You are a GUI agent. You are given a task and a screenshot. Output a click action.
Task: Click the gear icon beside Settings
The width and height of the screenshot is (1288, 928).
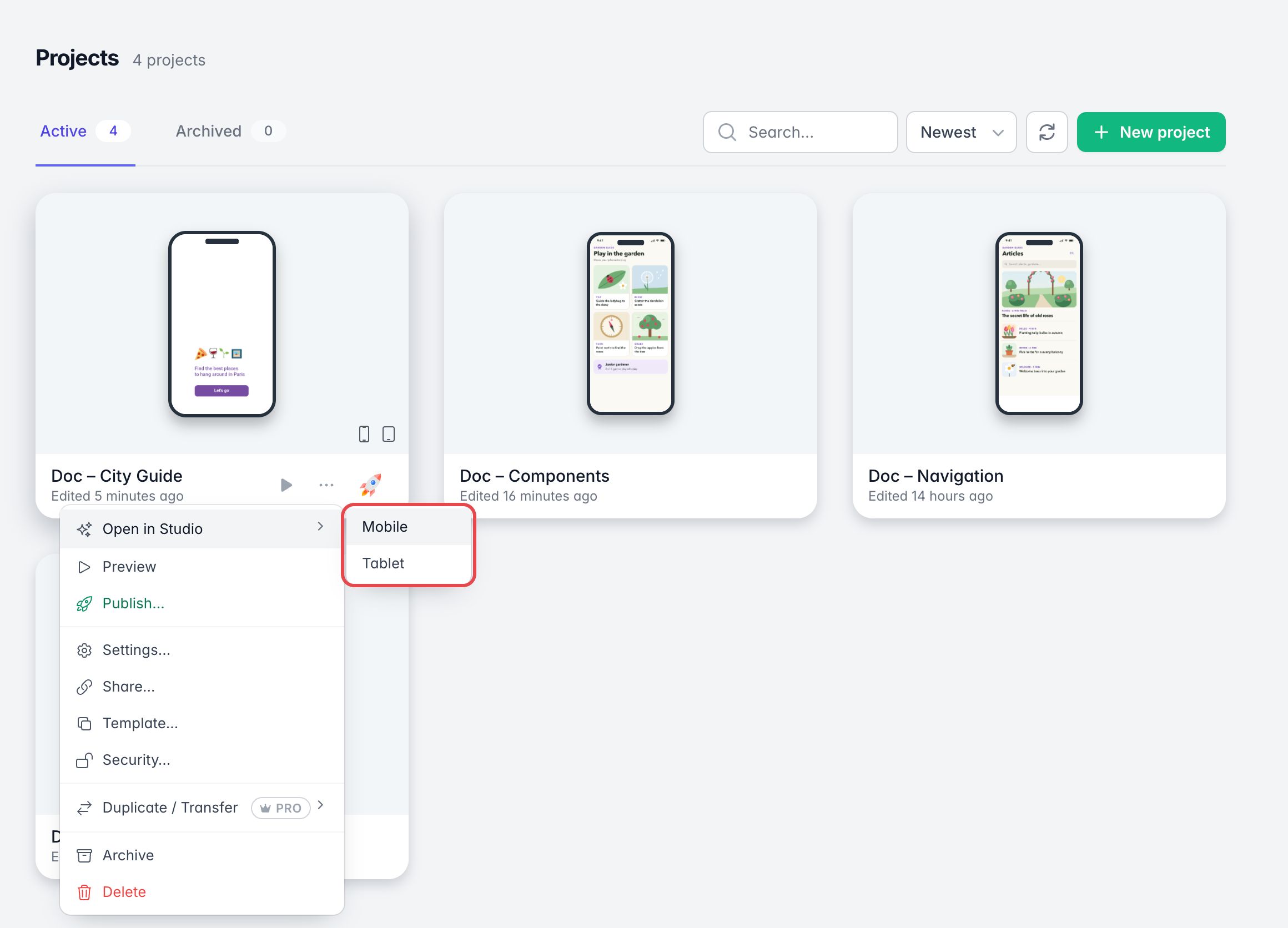tap(84, 650)
